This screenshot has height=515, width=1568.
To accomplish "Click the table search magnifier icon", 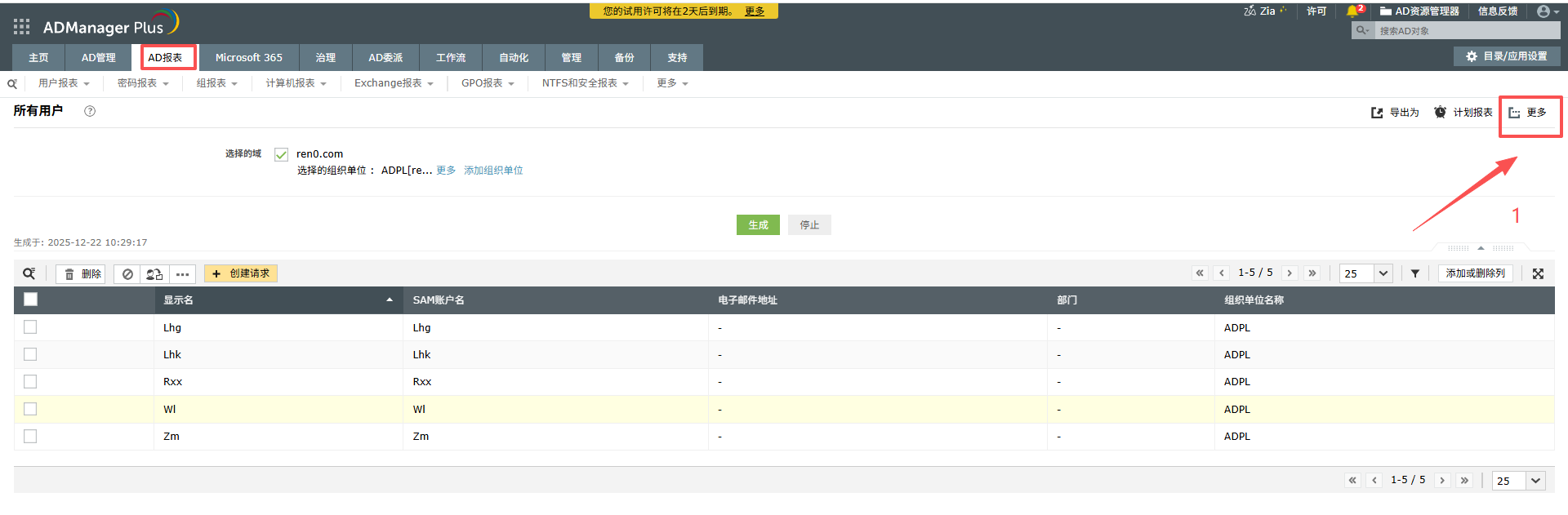I will (29, 273).
